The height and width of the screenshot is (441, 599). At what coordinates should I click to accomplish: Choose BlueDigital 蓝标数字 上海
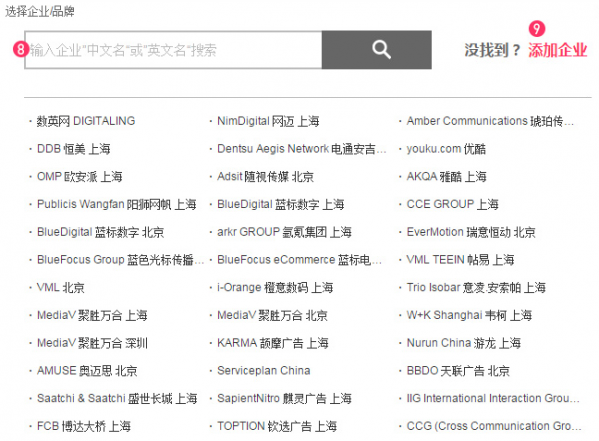pos(281,204)
